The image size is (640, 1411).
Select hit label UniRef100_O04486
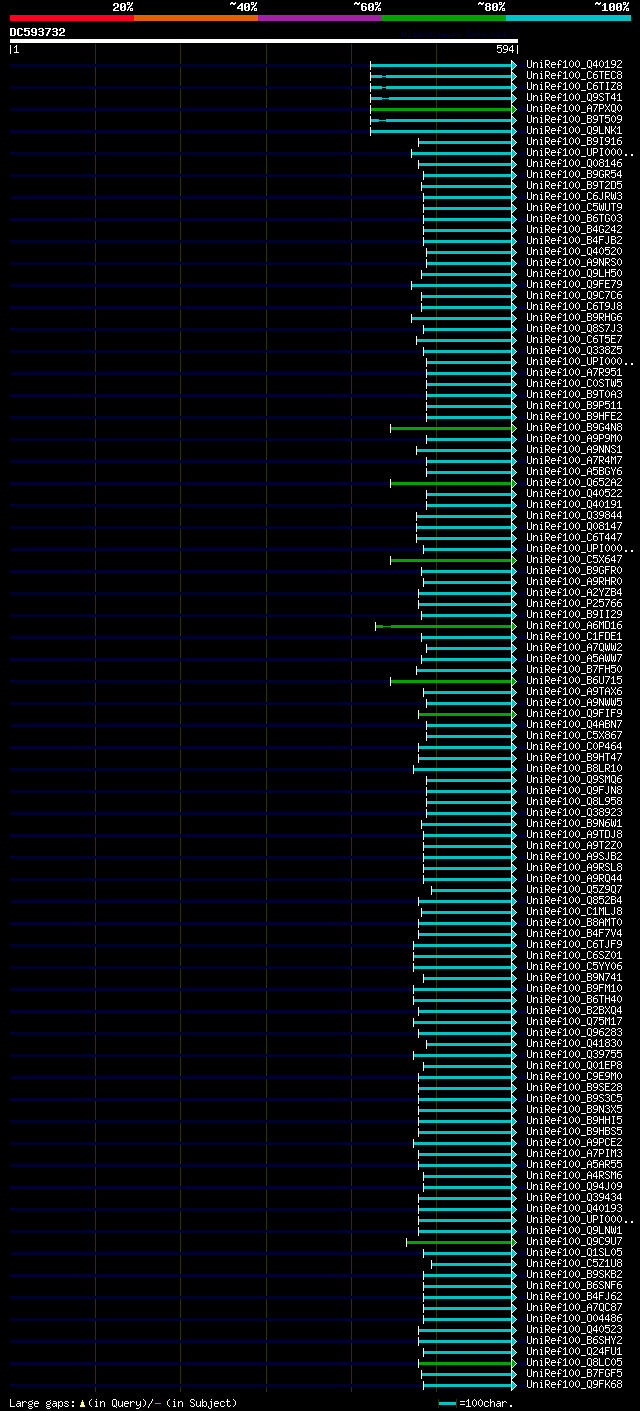pyautogui.click(x=574, y=1318)
